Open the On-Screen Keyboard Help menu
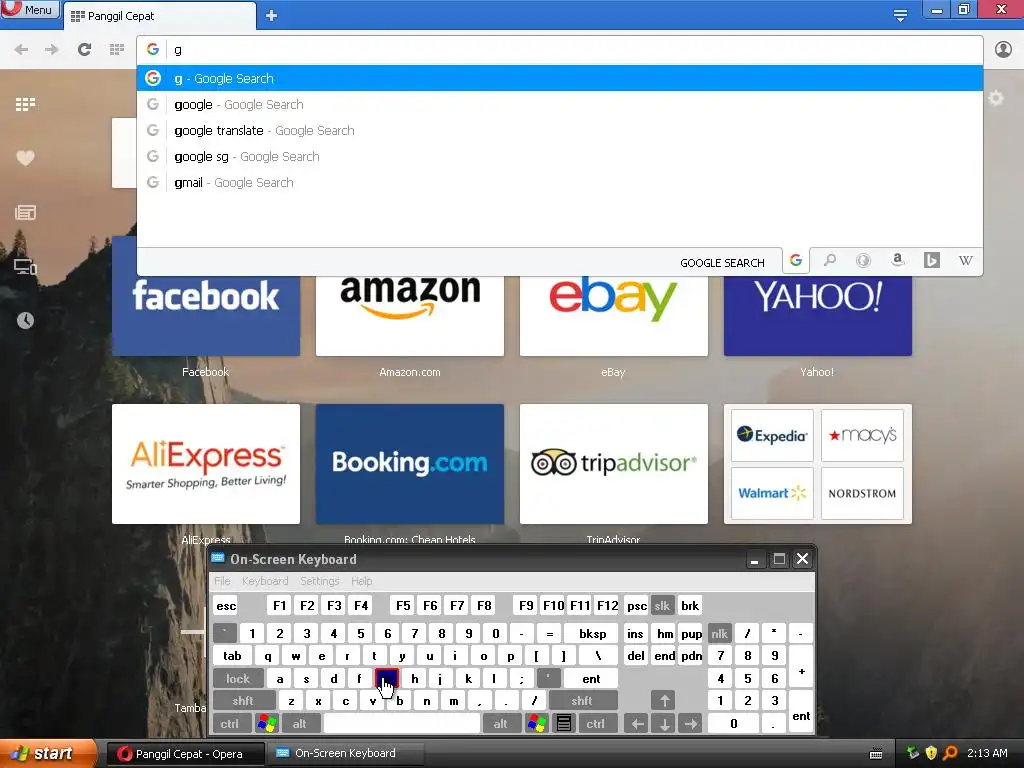 pyautogui.click(x=361, y=581)
